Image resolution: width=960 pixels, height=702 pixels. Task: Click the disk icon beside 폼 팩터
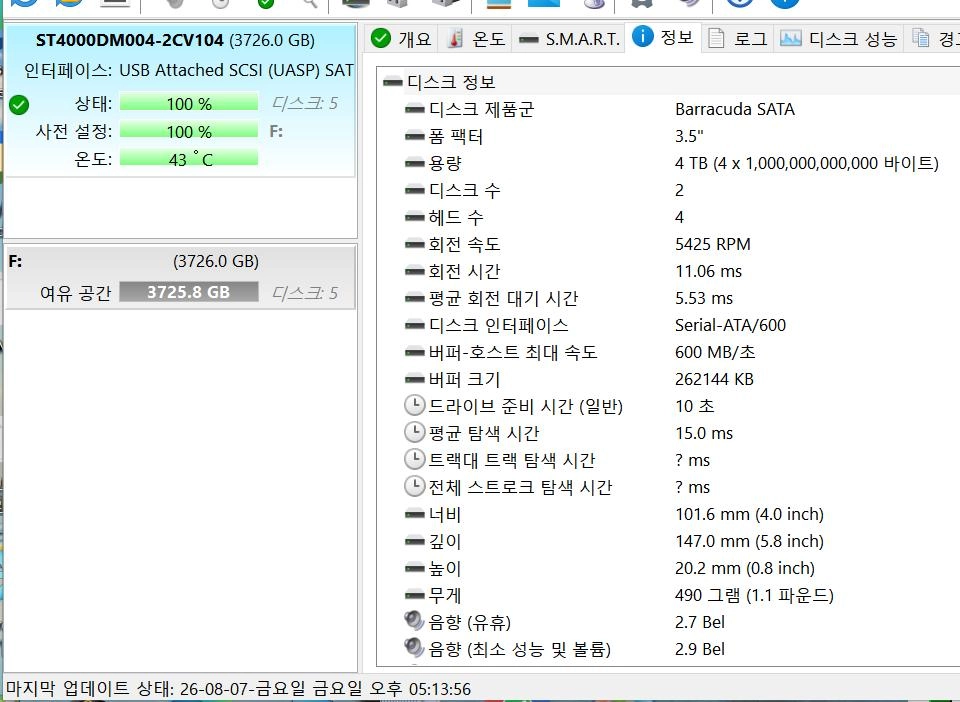coord(414,136)
